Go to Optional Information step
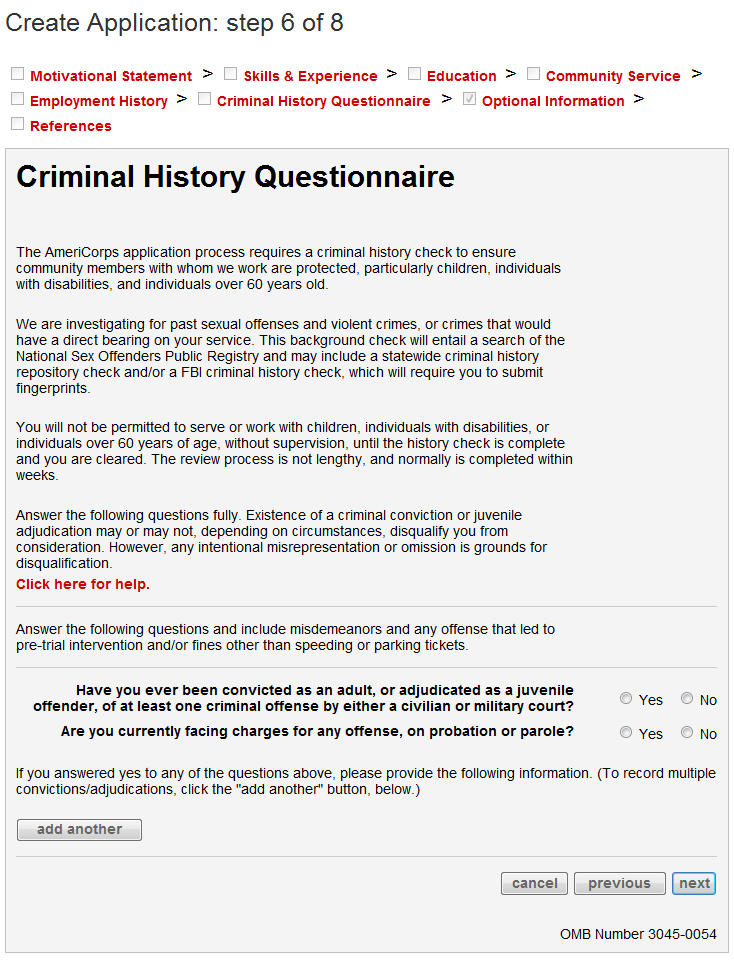This screenshot has width=734, height=963. click(552, 101)
